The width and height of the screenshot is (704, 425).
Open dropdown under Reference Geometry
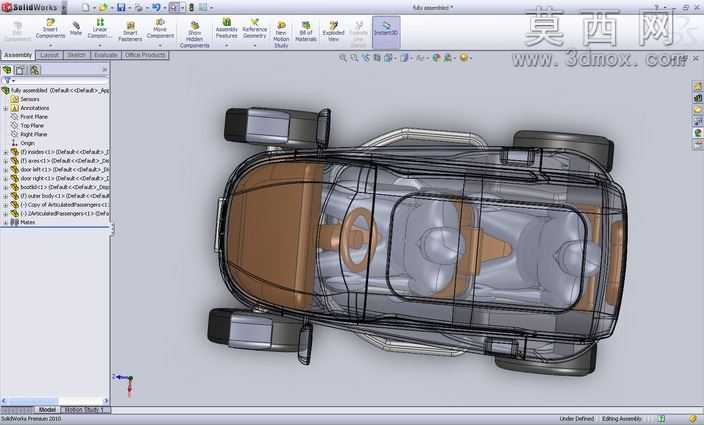coord(255,45)
